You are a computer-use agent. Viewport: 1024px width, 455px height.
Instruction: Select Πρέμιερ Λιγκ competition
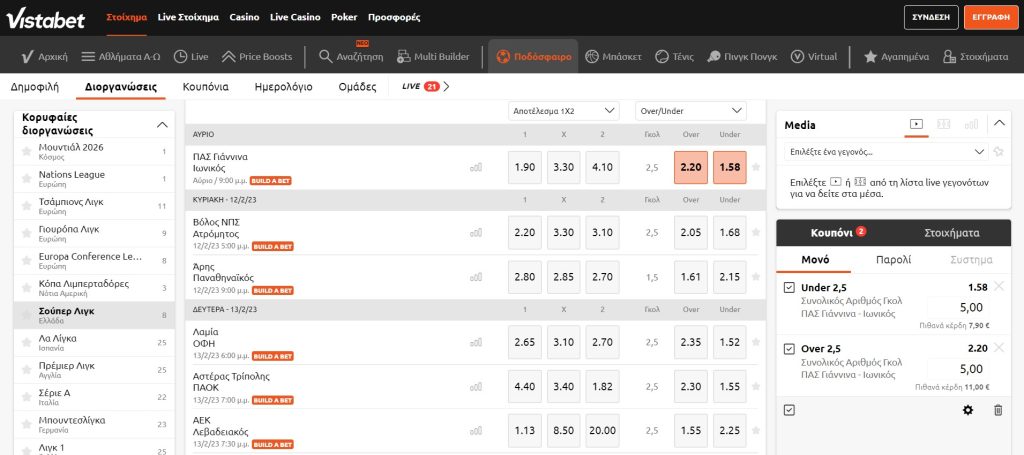[x=94, y=370]
